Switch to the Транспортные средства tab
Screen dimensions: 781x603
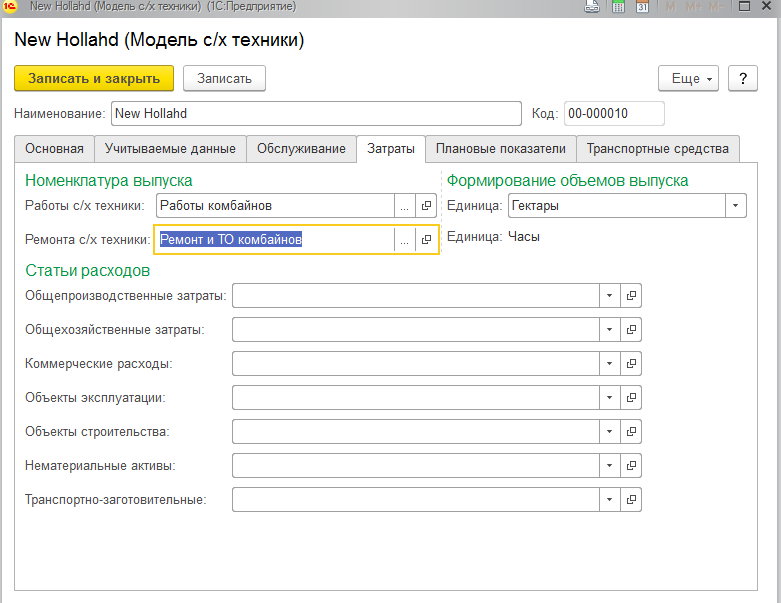pyautogui.click(x=657, y=149)
